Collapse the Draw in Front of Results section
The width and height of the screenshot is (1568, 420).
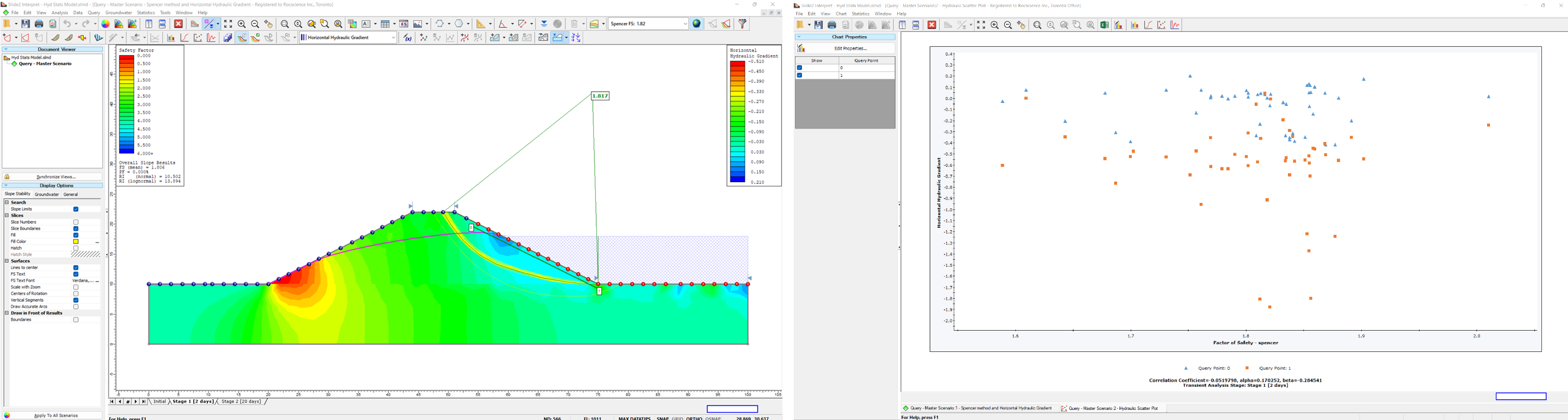tap(7, 314)
